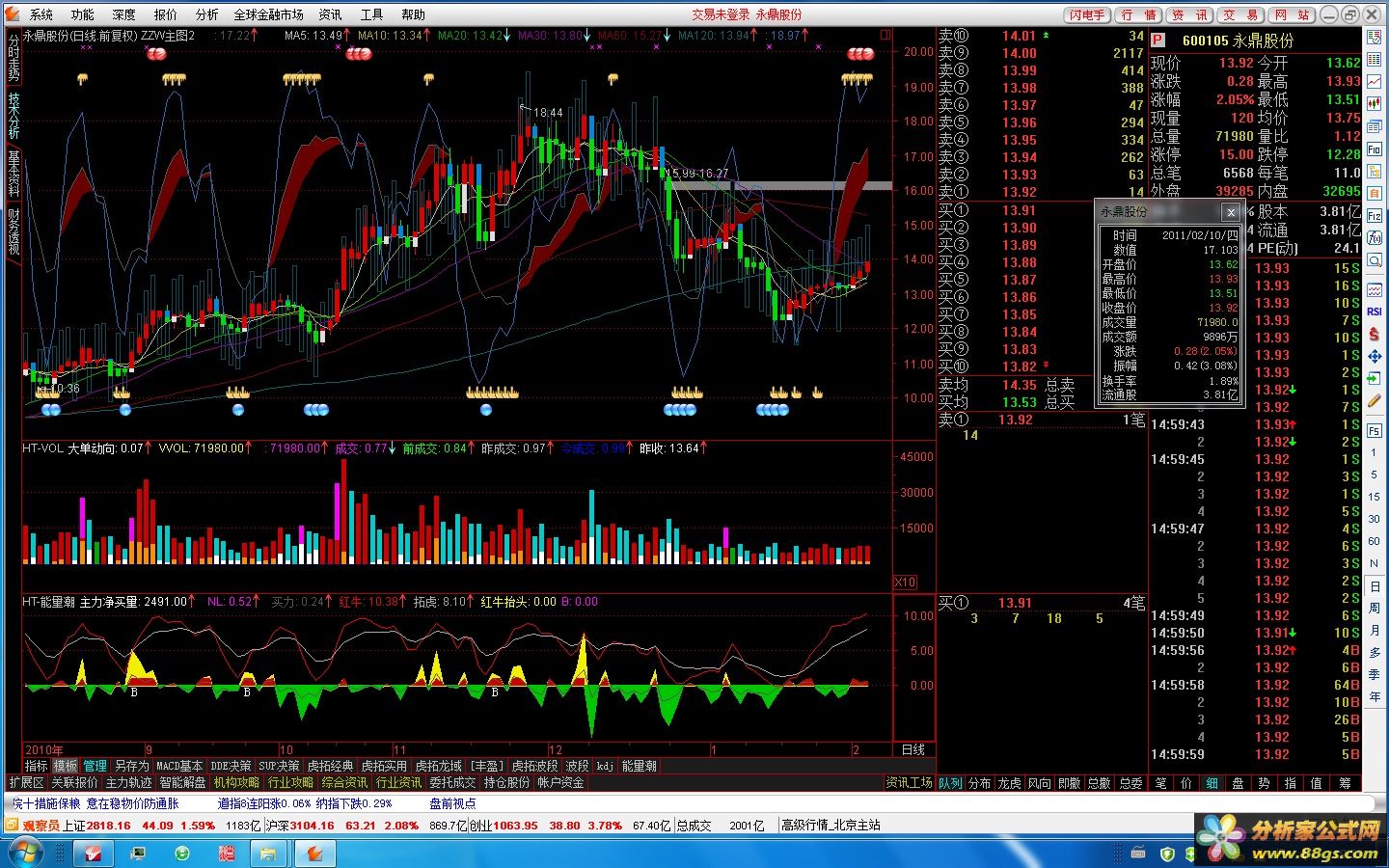Select the 5-minute period
This screenshot has height=868, width=1389.
pyautogui.click(x=1374, y=475)
